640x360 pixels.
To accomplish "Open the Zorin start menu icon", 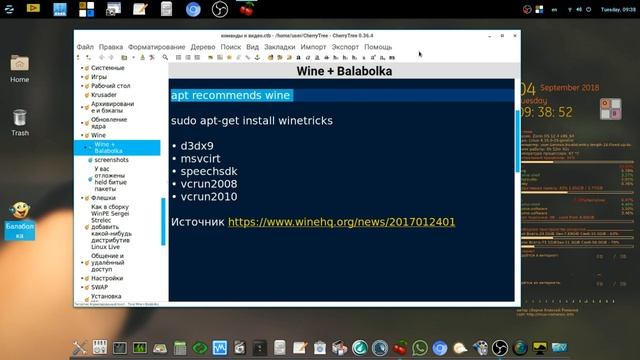I will click(x=9, y=9).
